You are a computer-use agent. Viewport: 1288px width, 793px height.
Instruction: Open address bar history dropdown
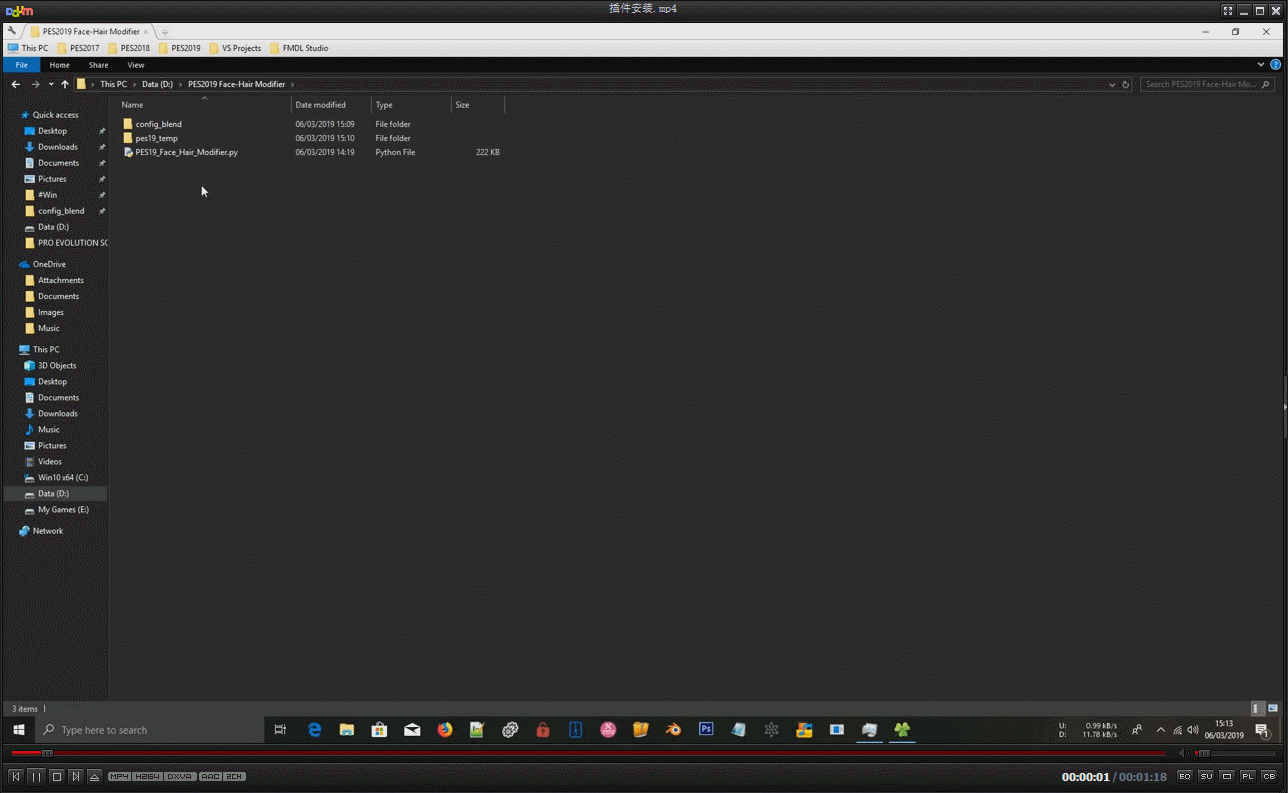point(1112,84)
